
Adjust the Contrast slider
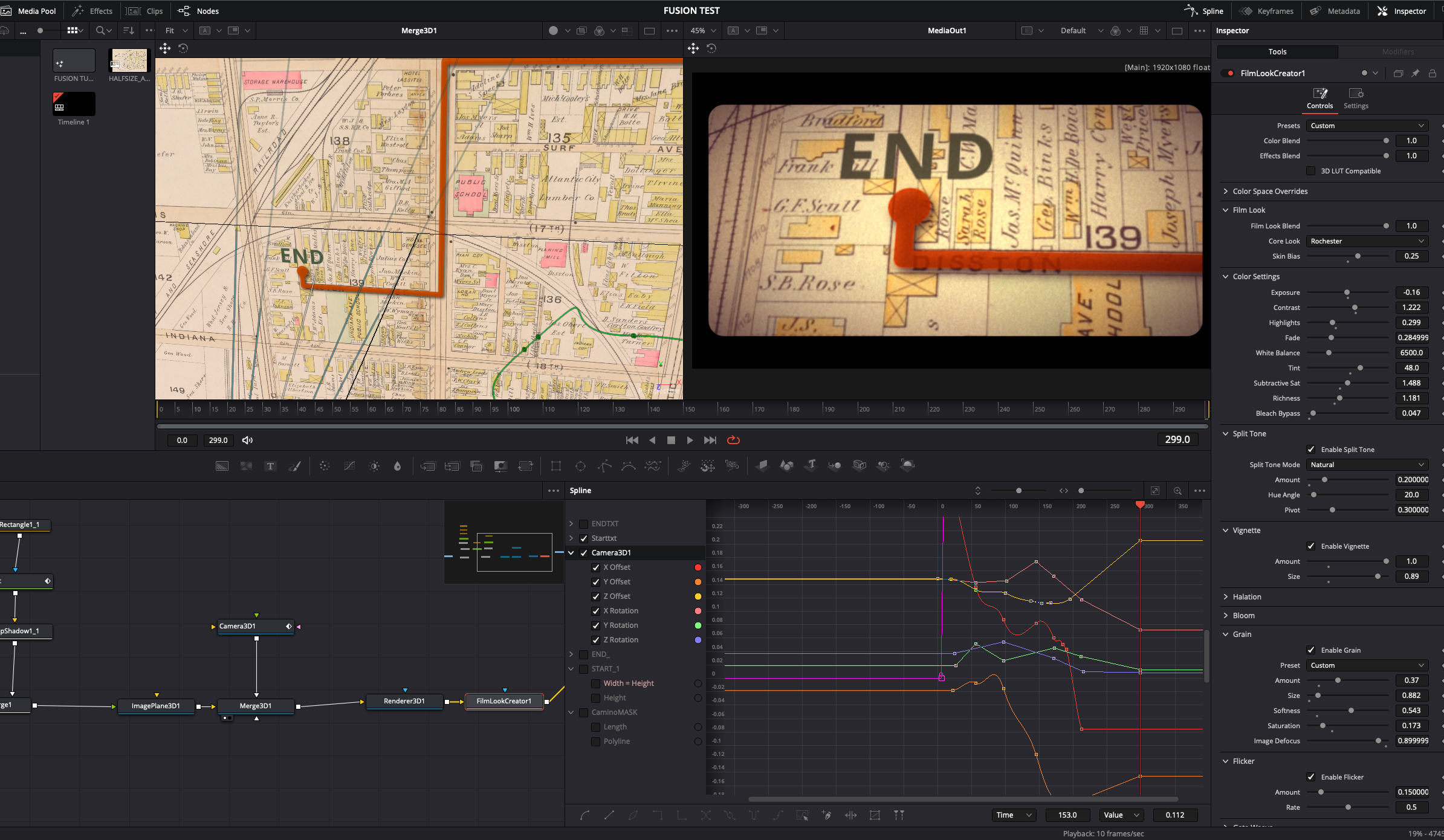click(x=1347, y=308)
